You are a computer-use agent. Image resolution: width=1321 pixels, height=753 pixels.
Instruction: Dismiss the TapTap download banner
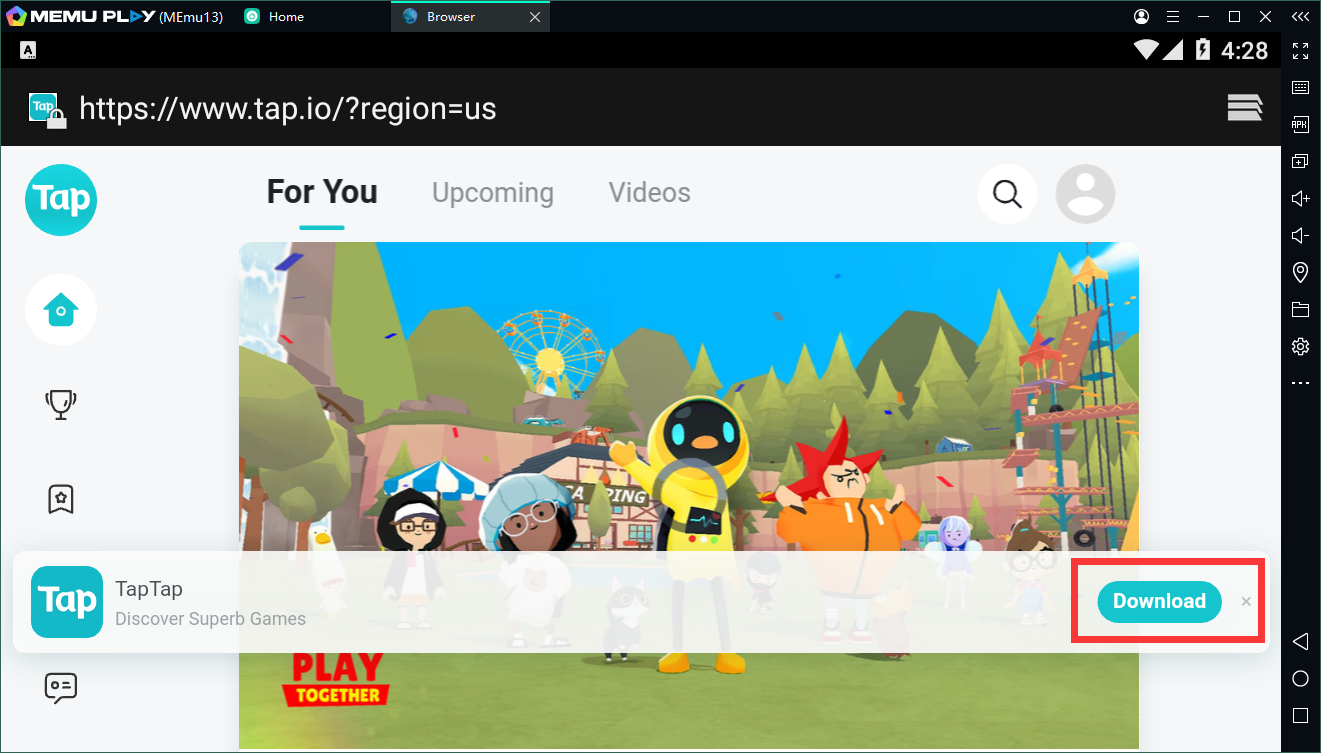(x=1246, y=601)
